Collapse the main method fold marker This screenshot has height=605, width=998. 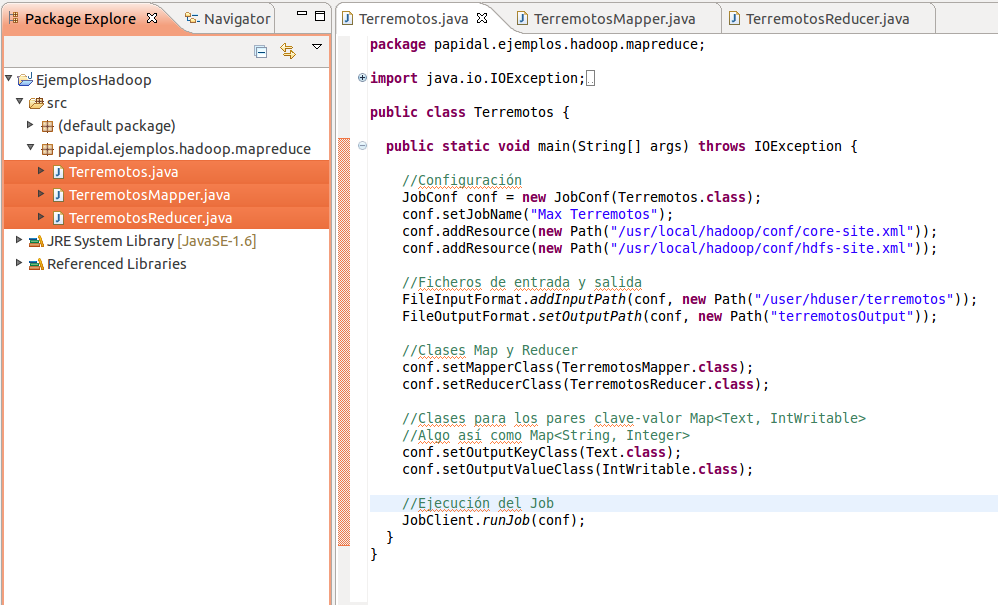(361, 145)
